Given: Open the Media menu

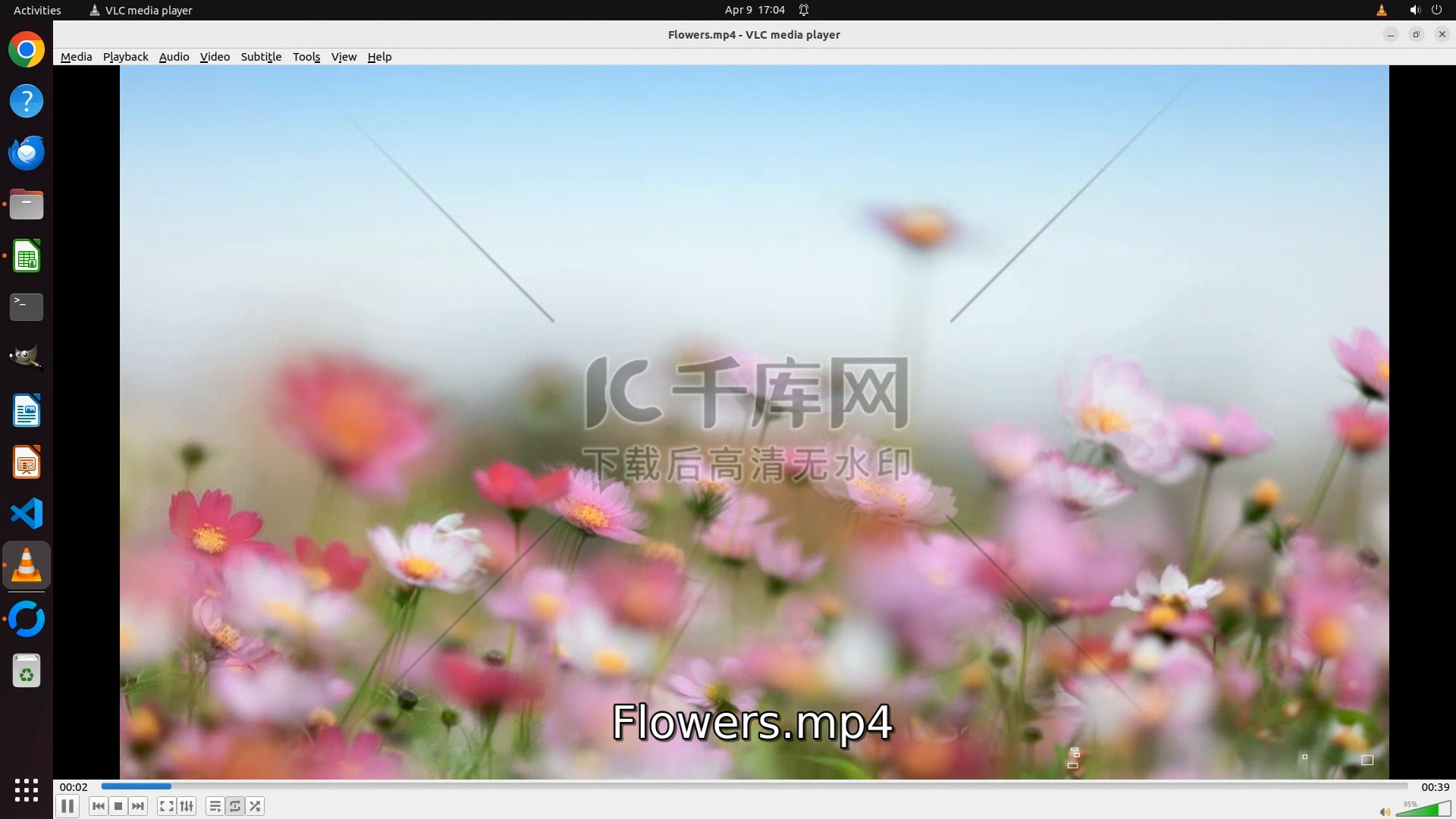Looking at the screenshot, I should pyautogui.click(x=76, y=57).
